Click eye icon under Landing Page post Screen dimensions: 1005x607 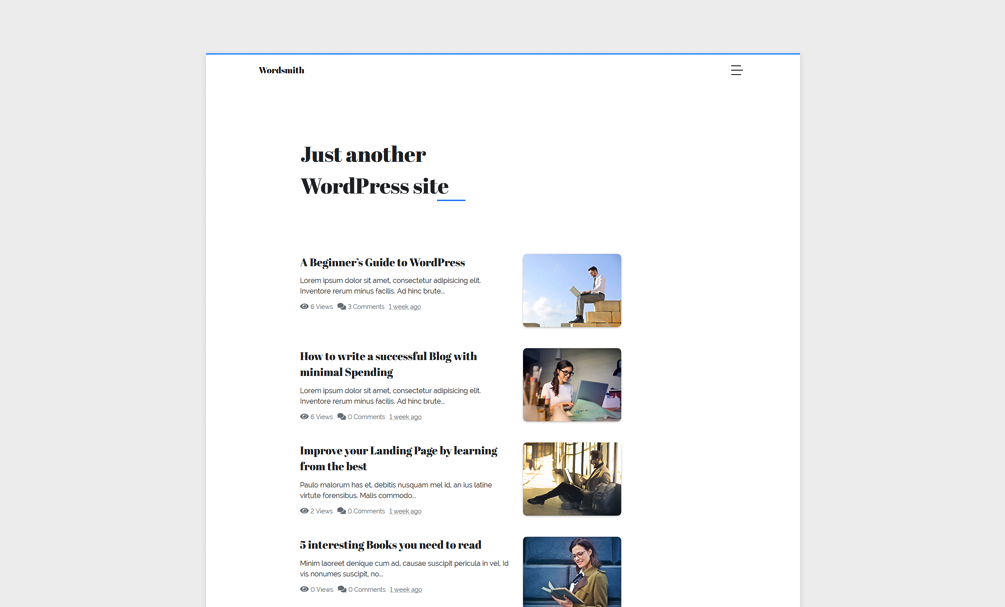point(304,511)
